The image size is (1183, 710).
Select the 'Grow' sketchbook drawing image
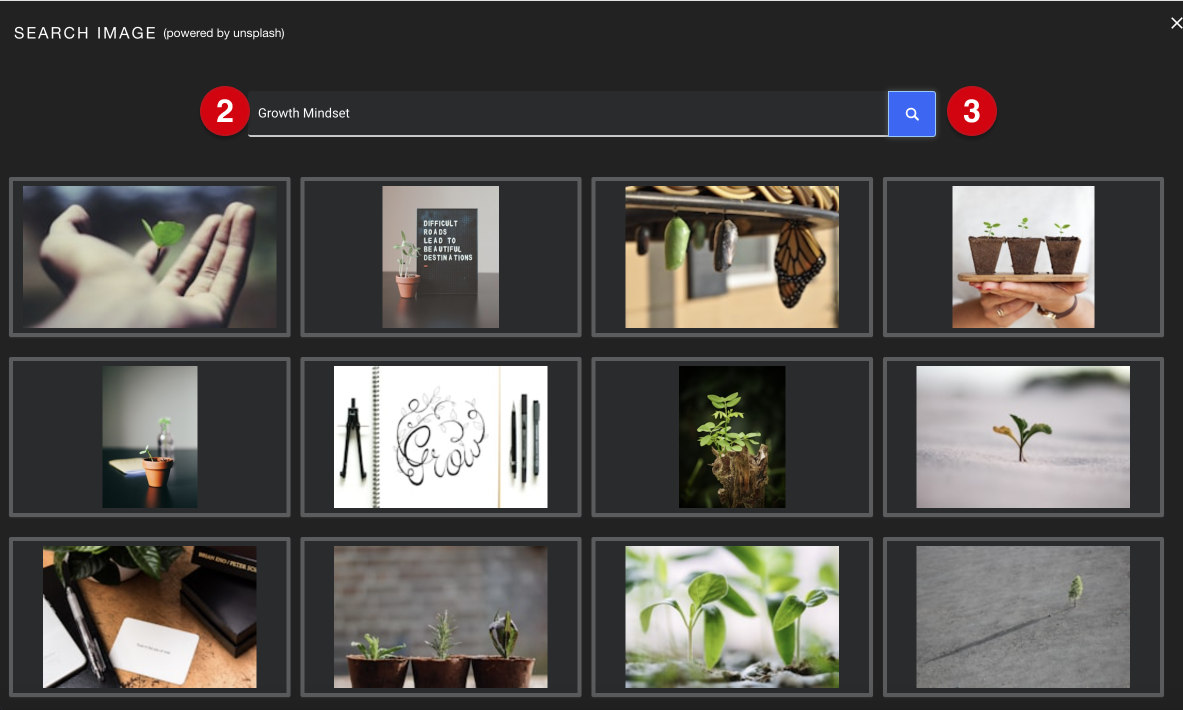point(440,437)
